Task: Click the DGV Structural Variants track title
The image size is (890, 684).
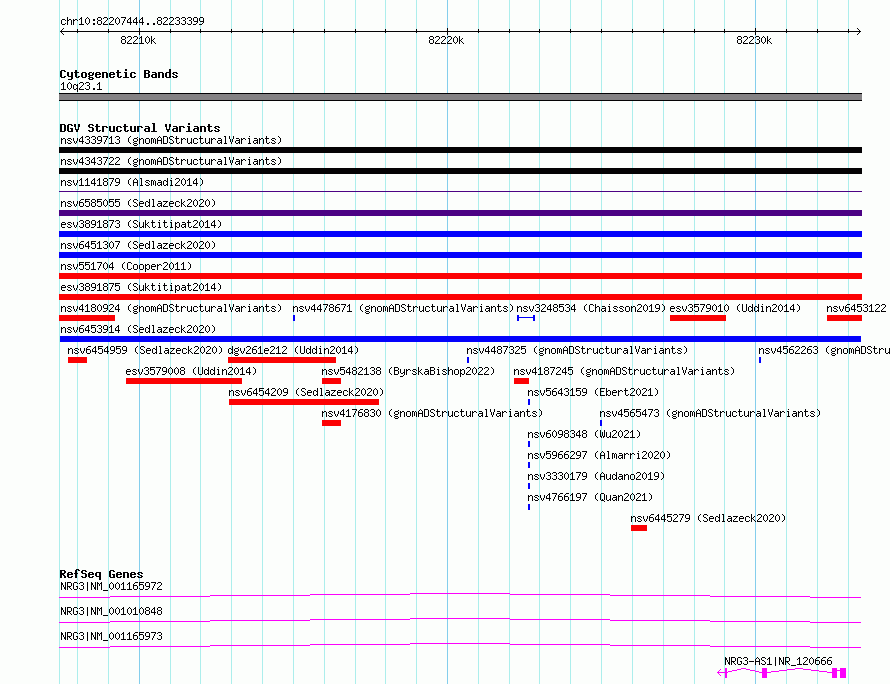Action: click(140, 128)
